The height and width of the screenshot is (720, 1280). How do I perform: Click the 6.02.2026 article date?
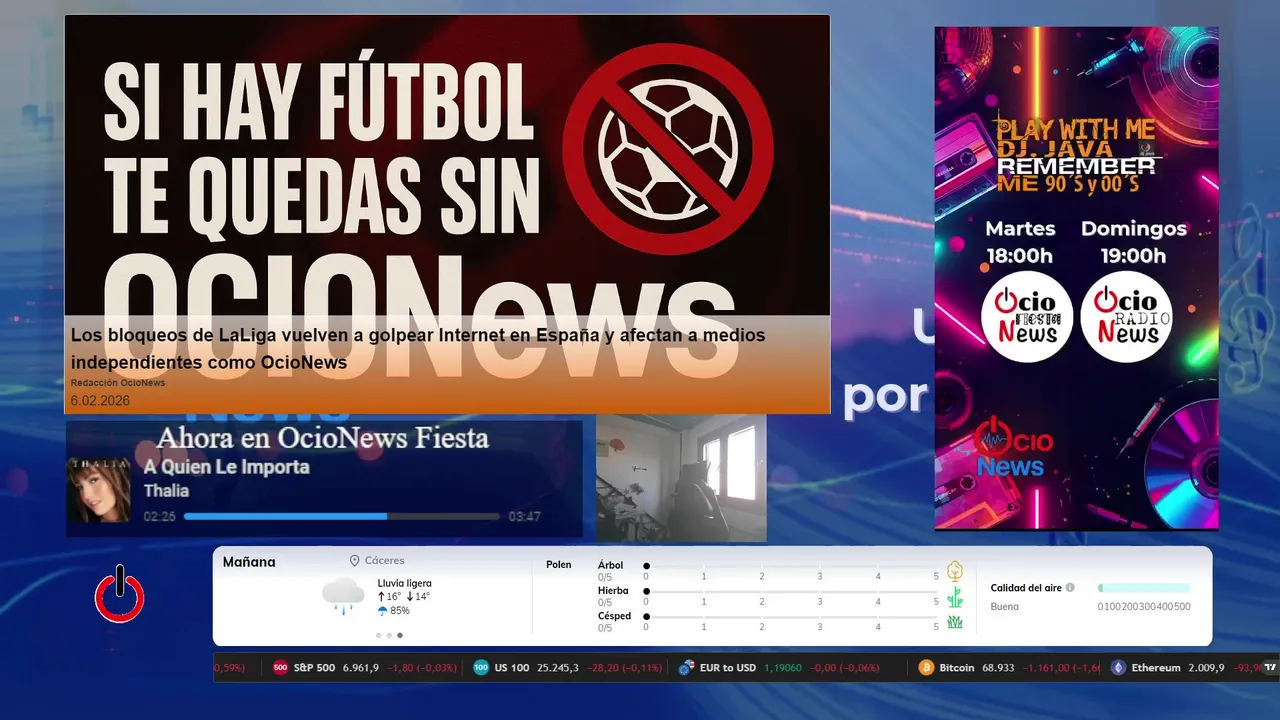click(x=100, y=400)
